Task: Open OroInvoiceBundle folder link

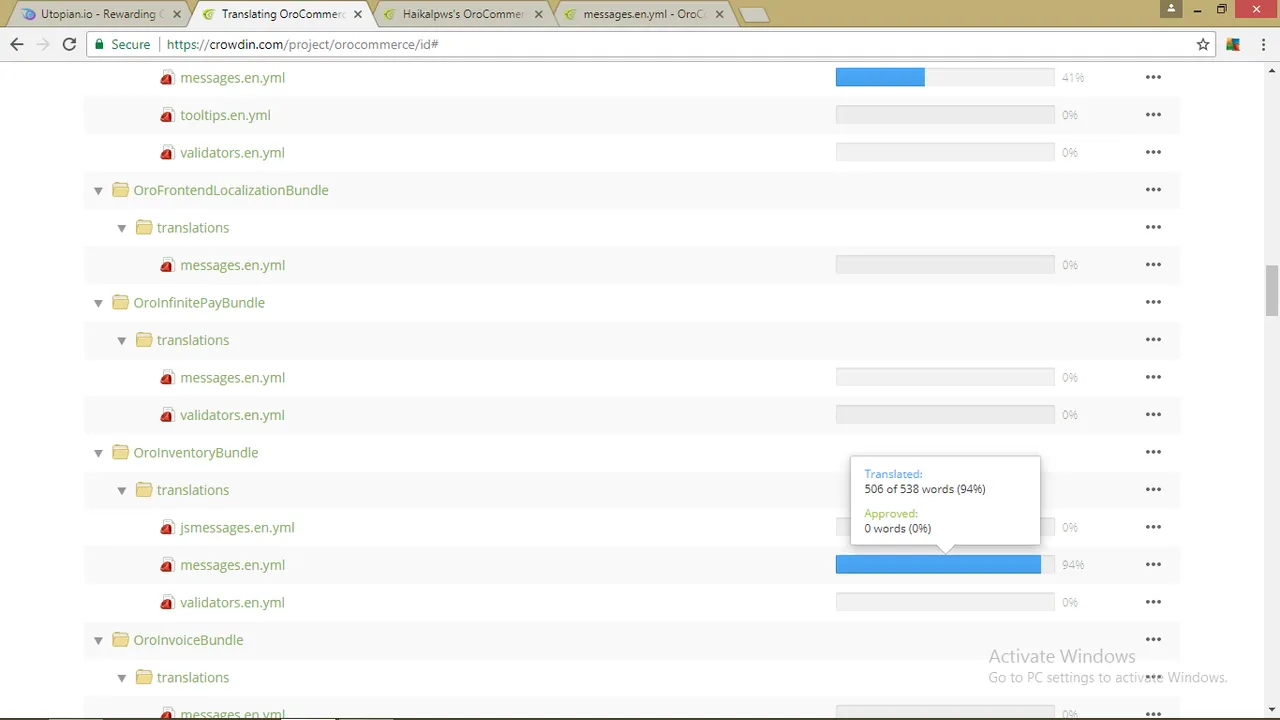Action: tap(188, 640)
